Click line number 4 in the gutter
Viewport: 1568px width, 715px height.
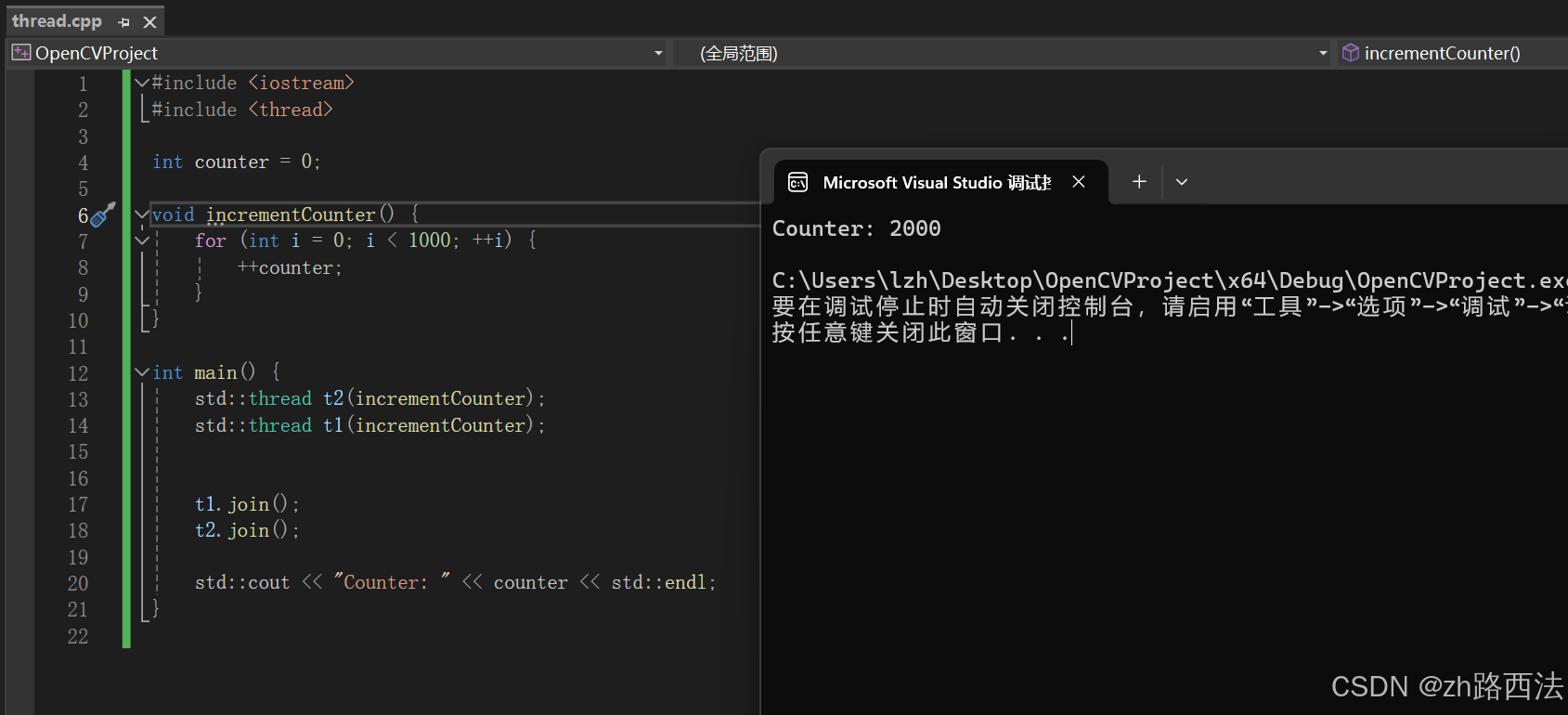(83, 162)
